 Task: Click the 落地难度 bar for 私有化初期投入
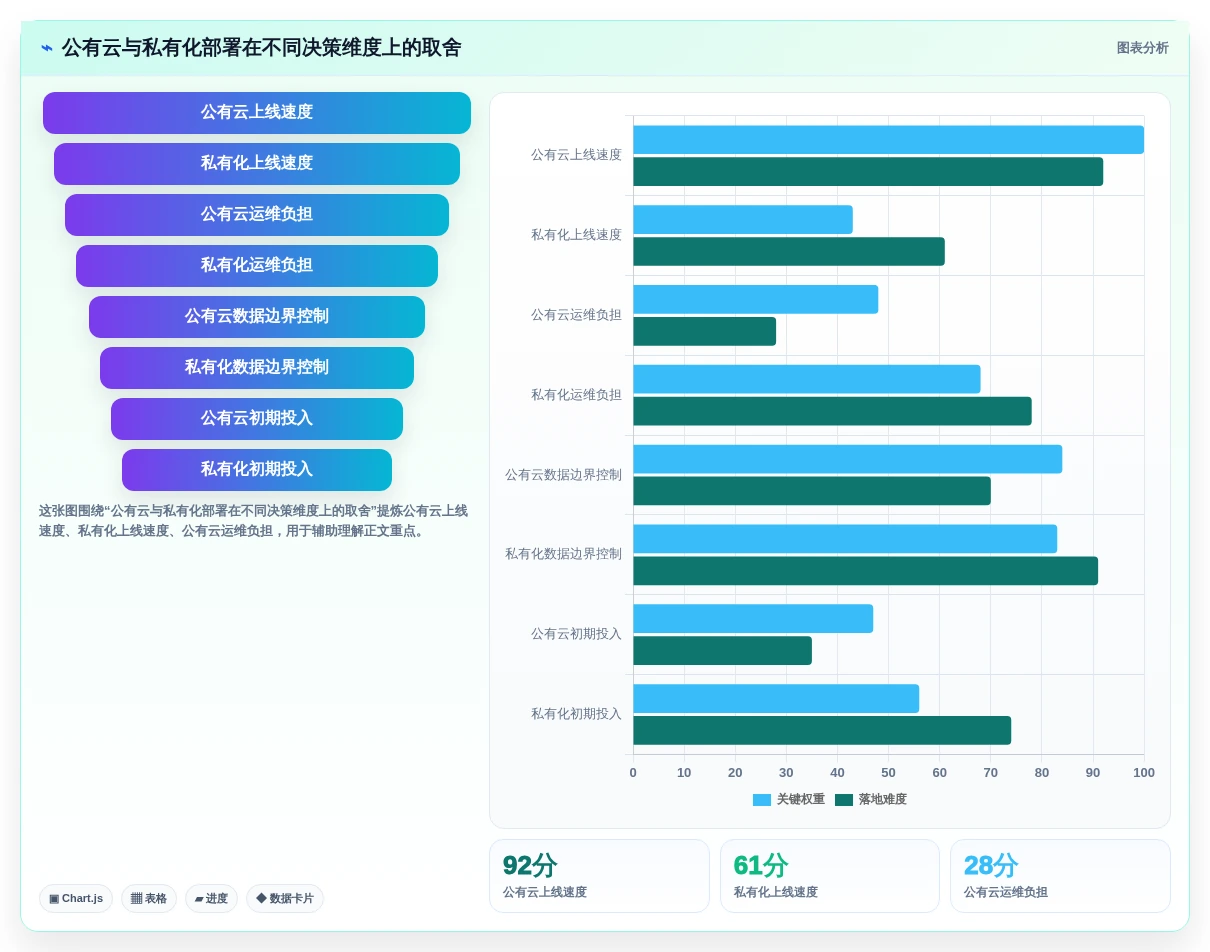coord(822,731)
